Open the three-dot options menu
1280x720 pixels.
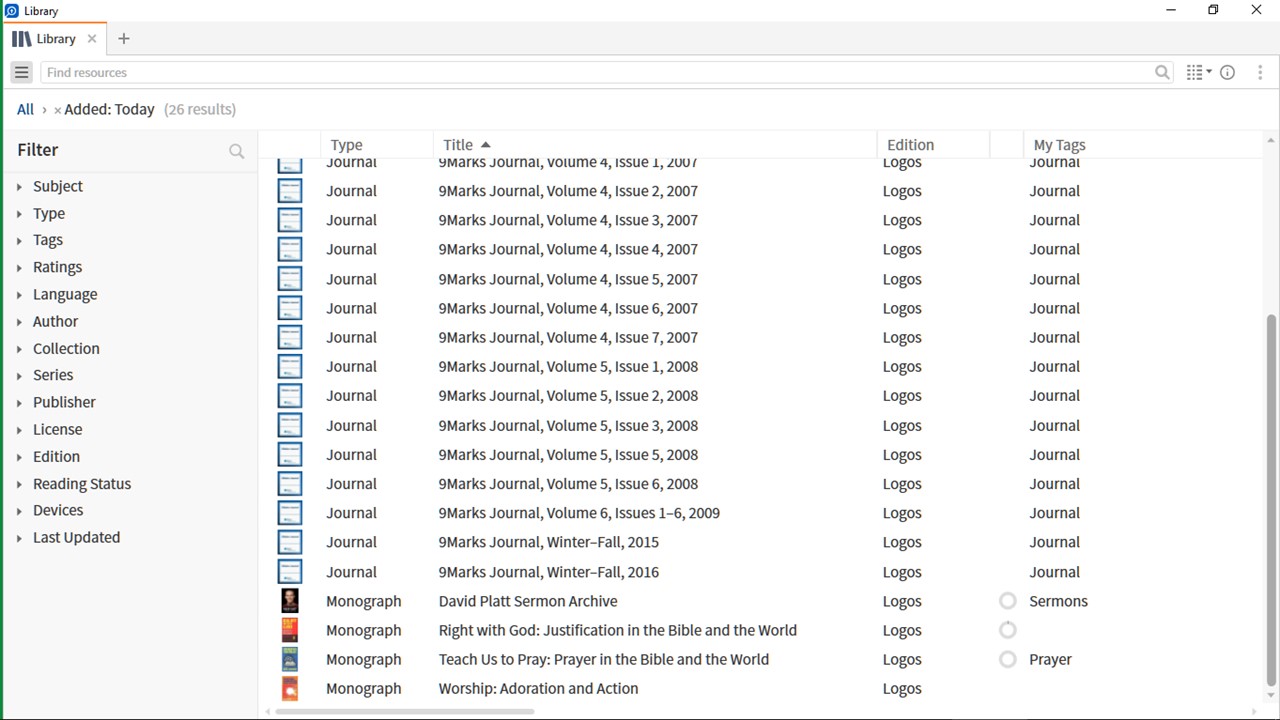coord(1260,72)
